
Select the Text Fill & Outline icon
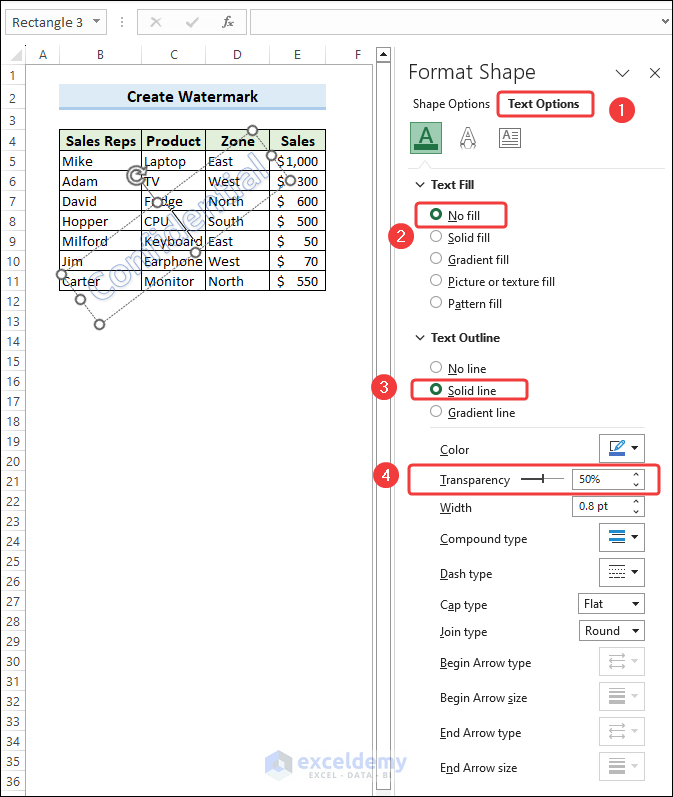click(x=426, y=138)
